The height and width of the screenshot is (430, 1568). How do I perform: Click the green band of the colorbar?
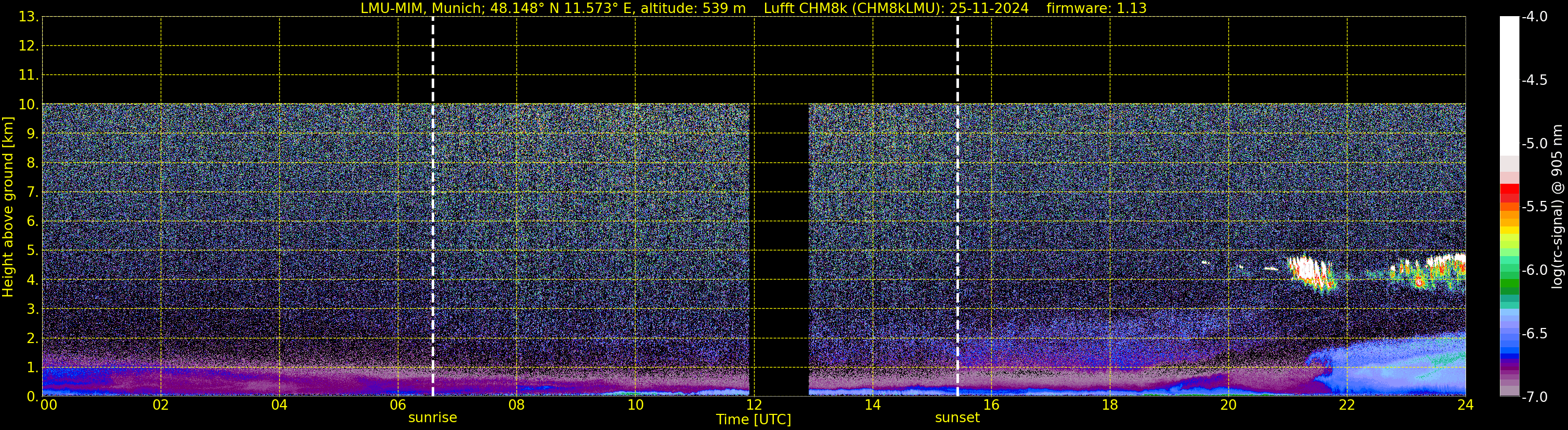pyautogui.click(x=1510, y=283)
